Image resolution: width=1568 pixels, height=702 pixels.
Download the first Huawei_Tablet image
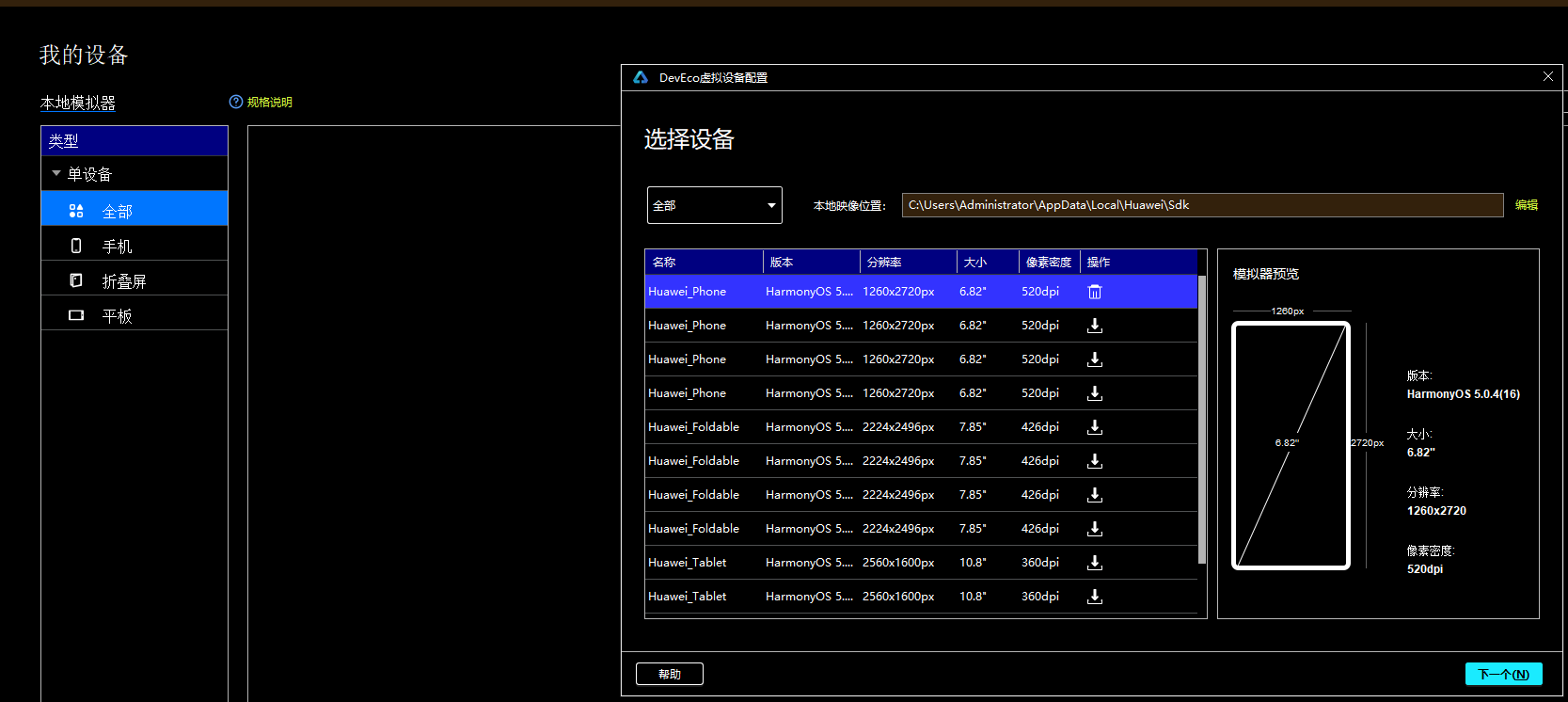pyautogui.click(x=1095, y=563)
